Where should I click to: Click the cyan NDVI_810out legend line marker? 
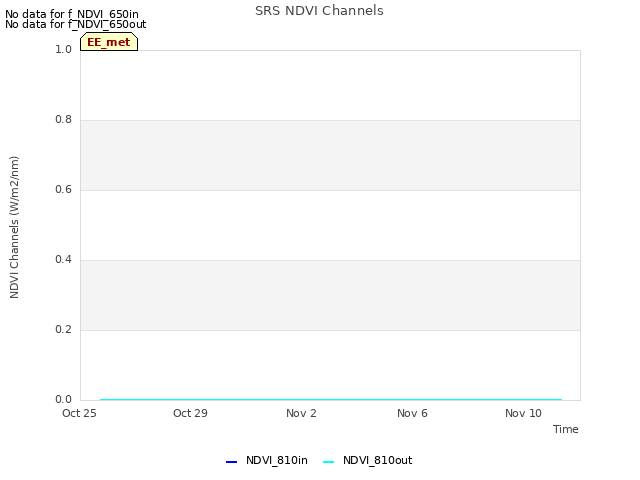pyautogui.click(x=329, y=462)
